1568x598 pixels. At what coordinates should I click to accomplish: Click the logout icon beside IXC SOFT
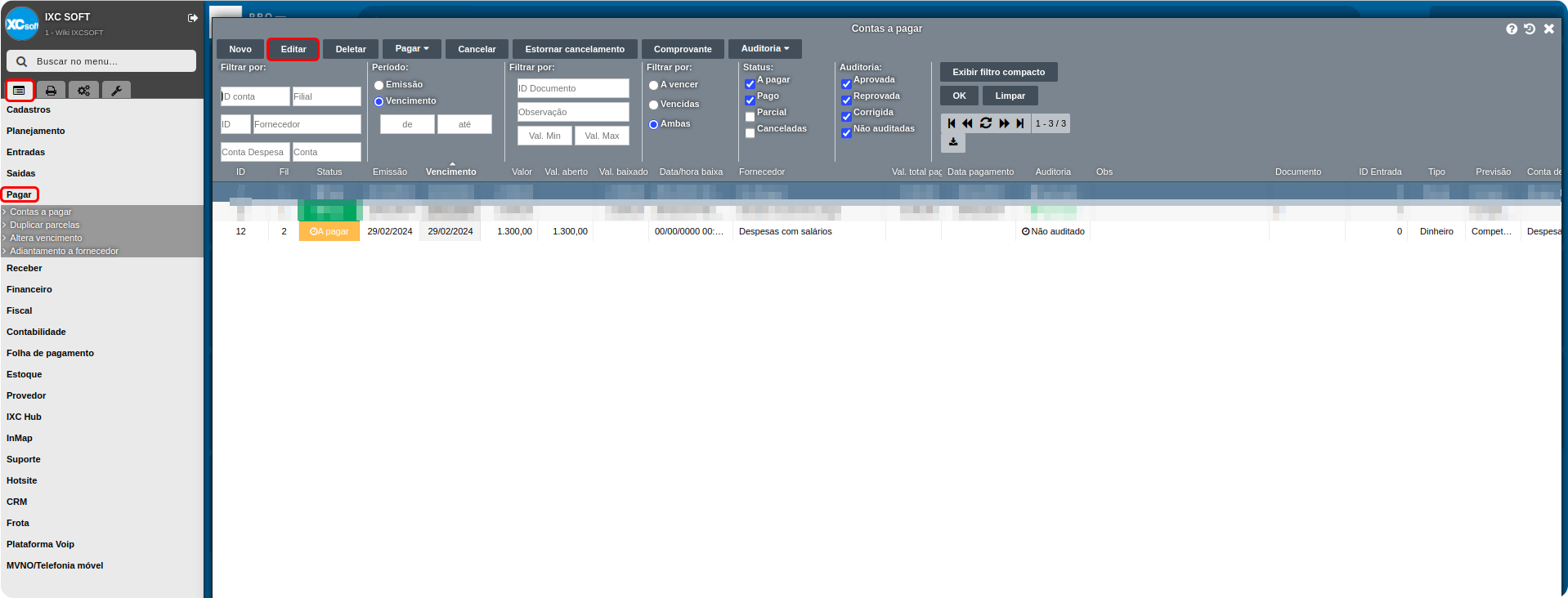click(193, 18)
